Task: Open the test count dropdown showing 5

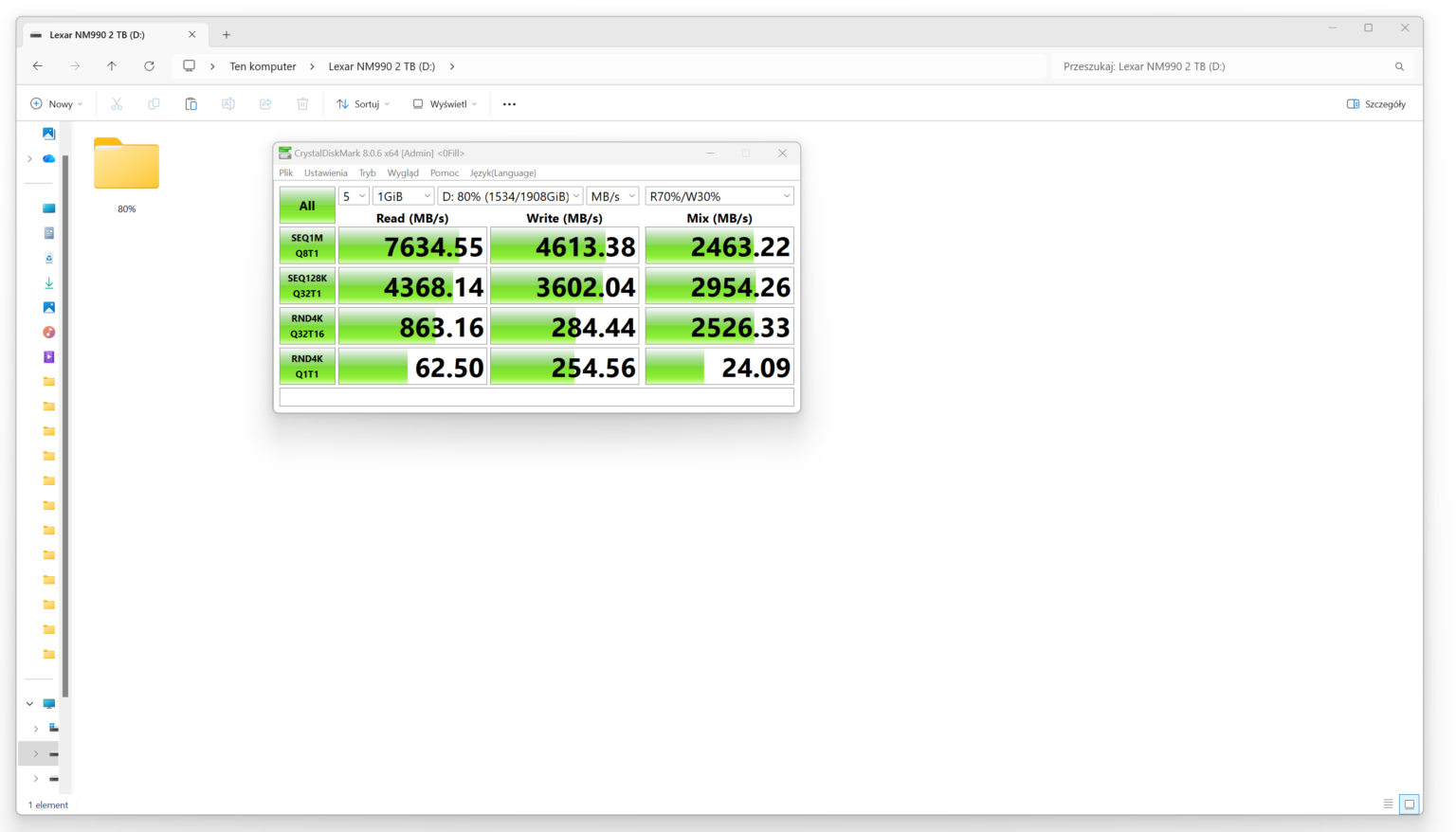Action: point(354,195)
